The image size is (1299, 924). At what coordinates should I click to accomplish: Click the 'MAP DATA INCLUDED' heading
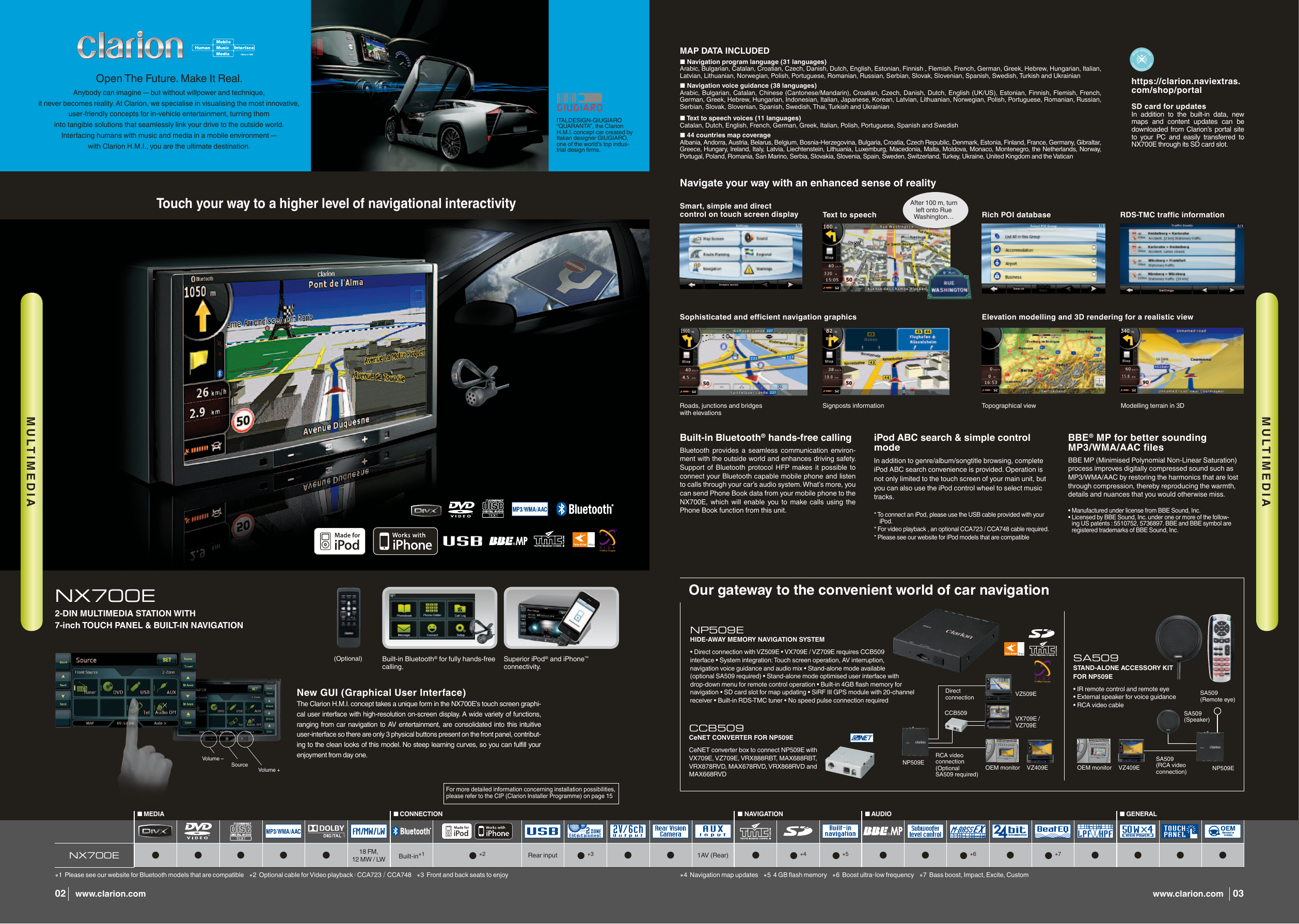click(x=724, y=51)
